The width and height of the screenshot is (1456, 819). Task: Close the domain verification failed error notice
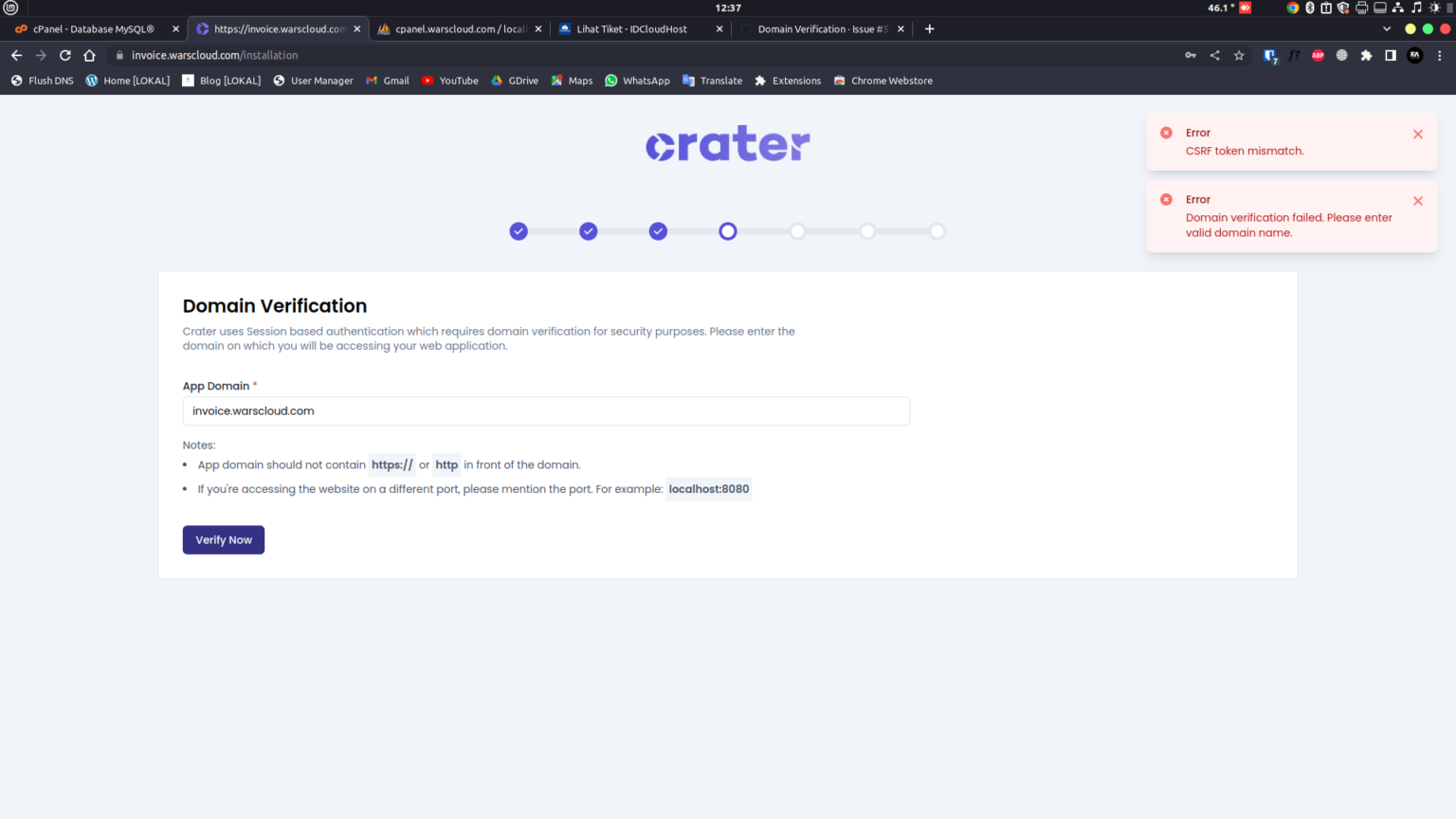click(1417, 200)
